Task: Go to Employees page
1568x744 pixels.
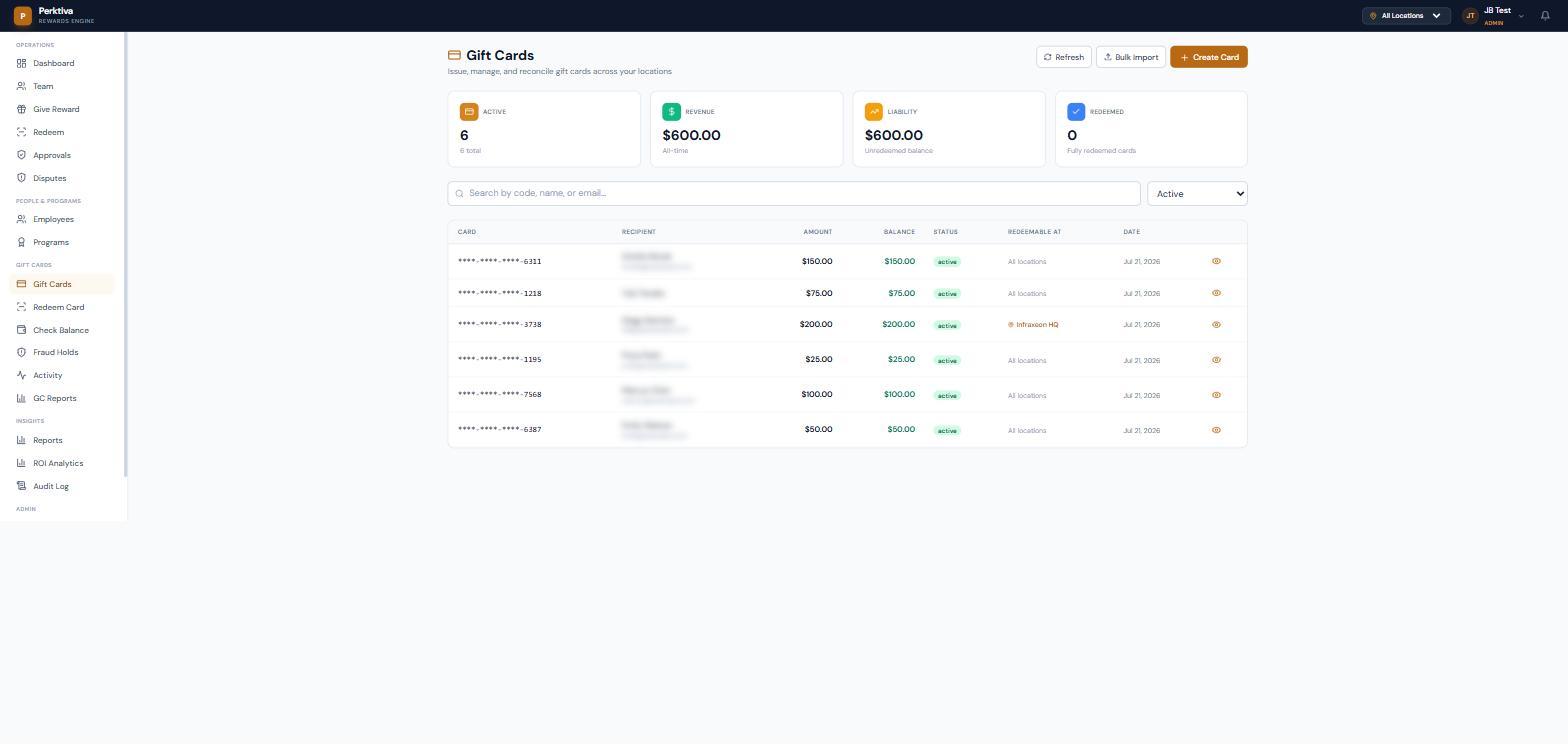Action: [62, 220]
